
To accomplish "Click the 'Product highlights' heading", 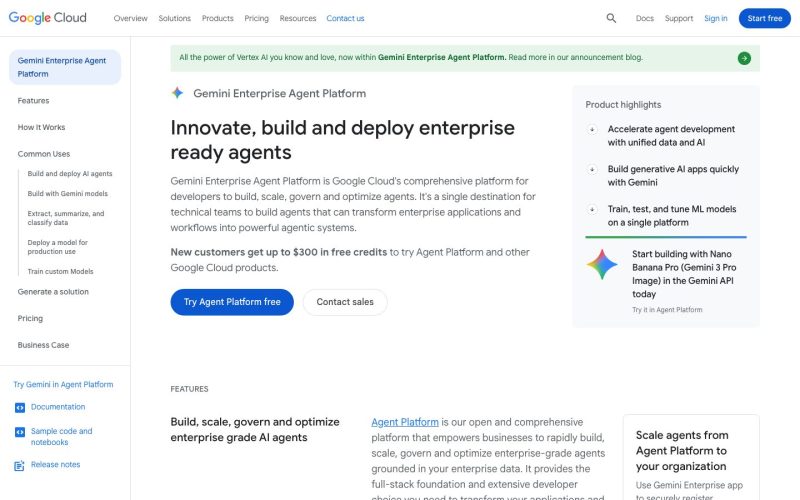I will (623, 105).
